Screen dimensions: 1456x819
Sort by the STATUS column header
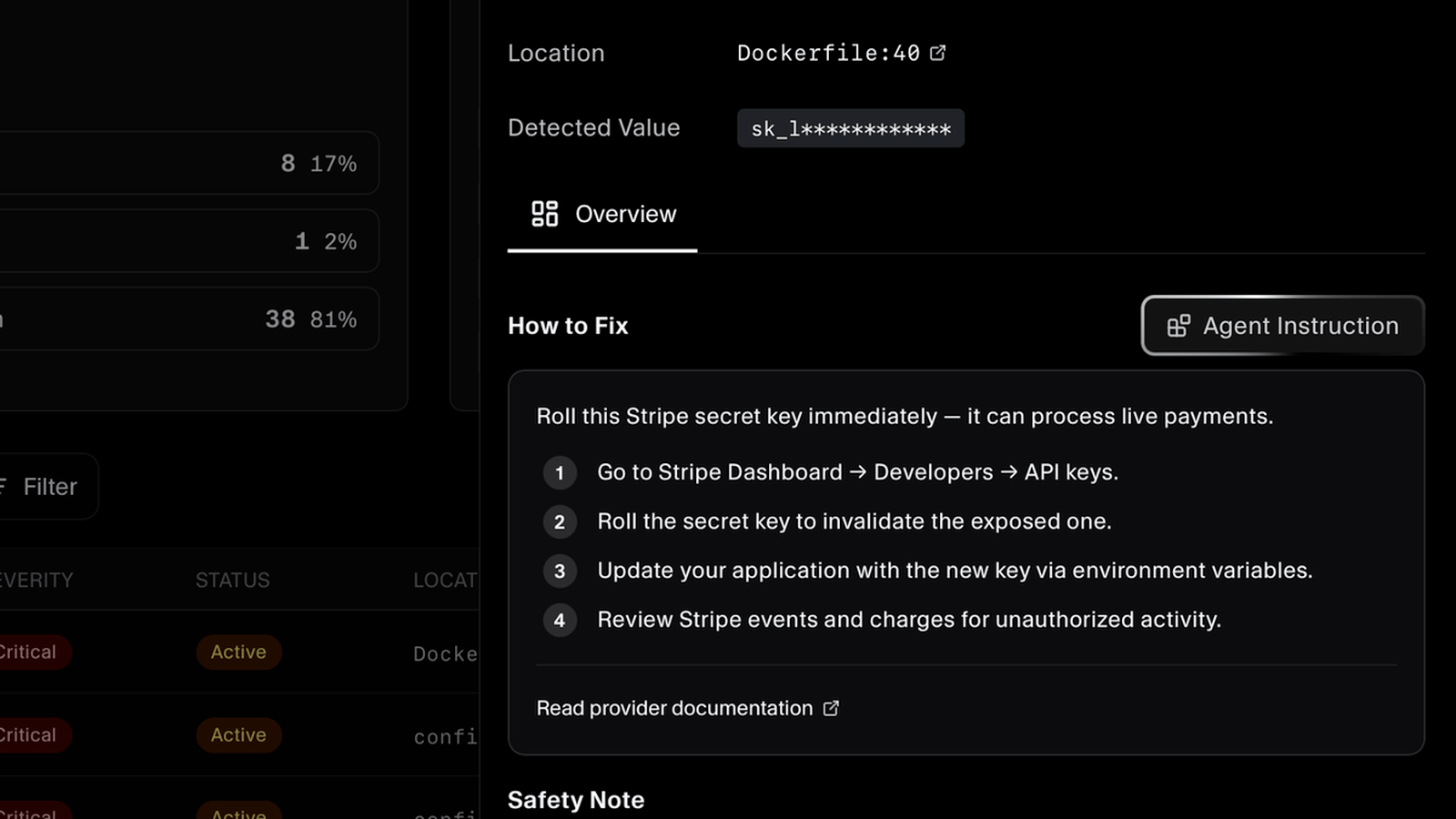[x=232, y=580]
